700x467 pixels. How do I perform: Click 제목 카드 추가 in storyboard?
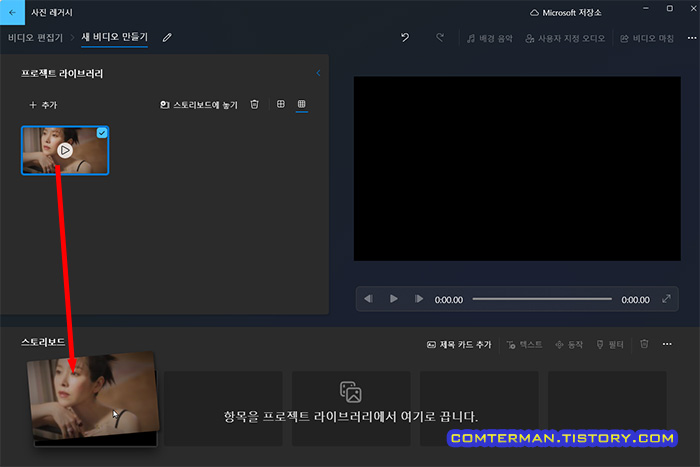click(x=459, y=345)
